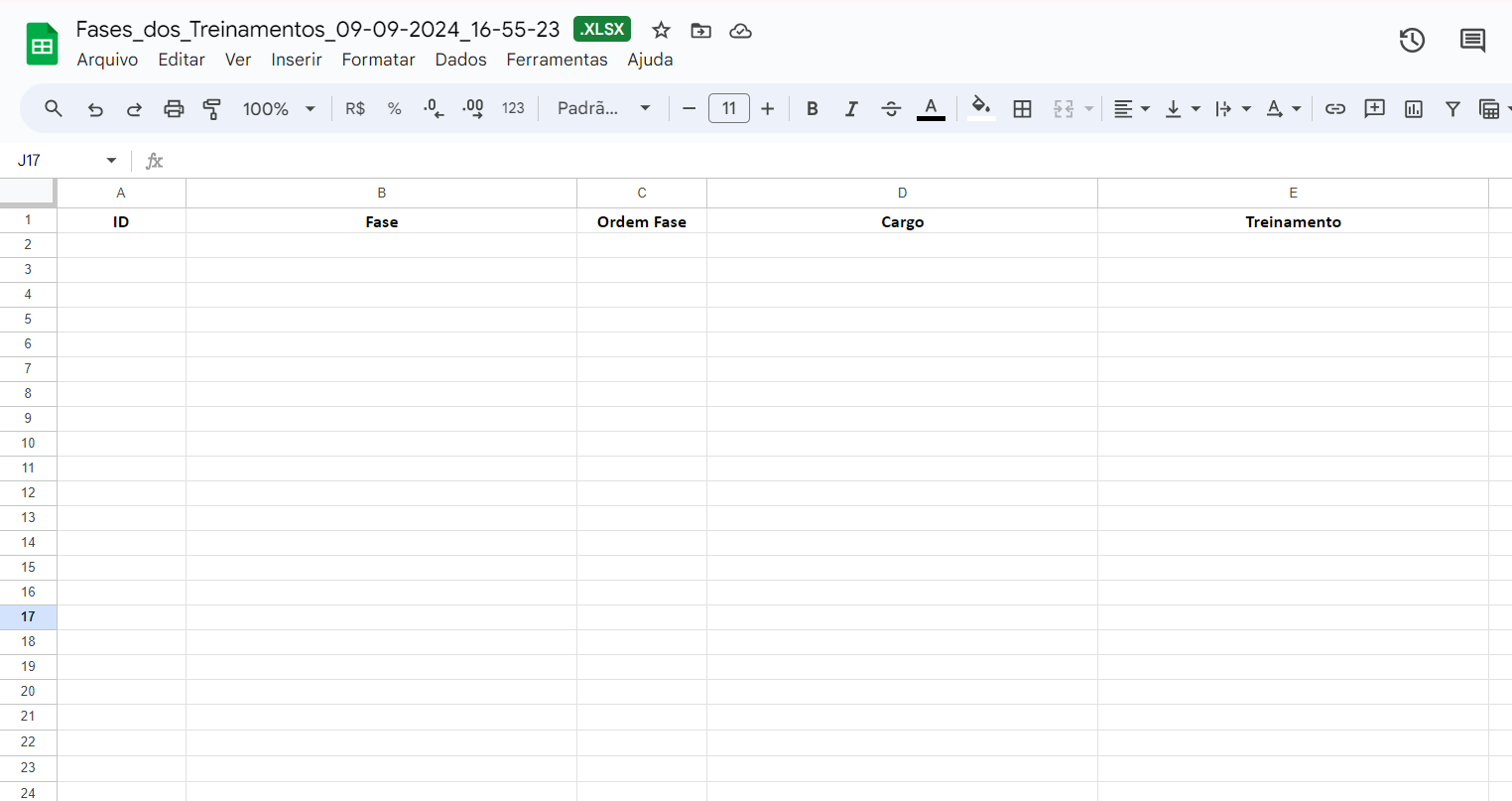Screen dimensions: 1512x801
Task: Select the 'Ordem Fase' header cell
Action: click(x=642, y=221)
